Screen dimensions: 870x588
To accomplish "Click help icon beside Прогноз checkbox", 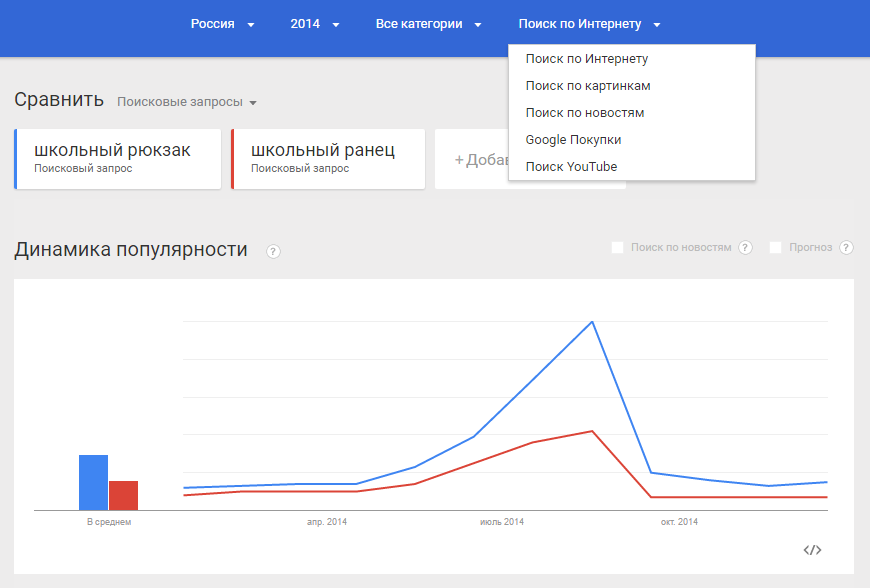I will (x=846, y=248).
